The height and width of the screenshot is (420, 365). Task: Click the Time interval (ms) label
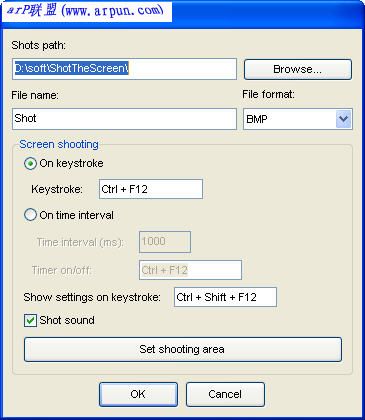point(80,242)
